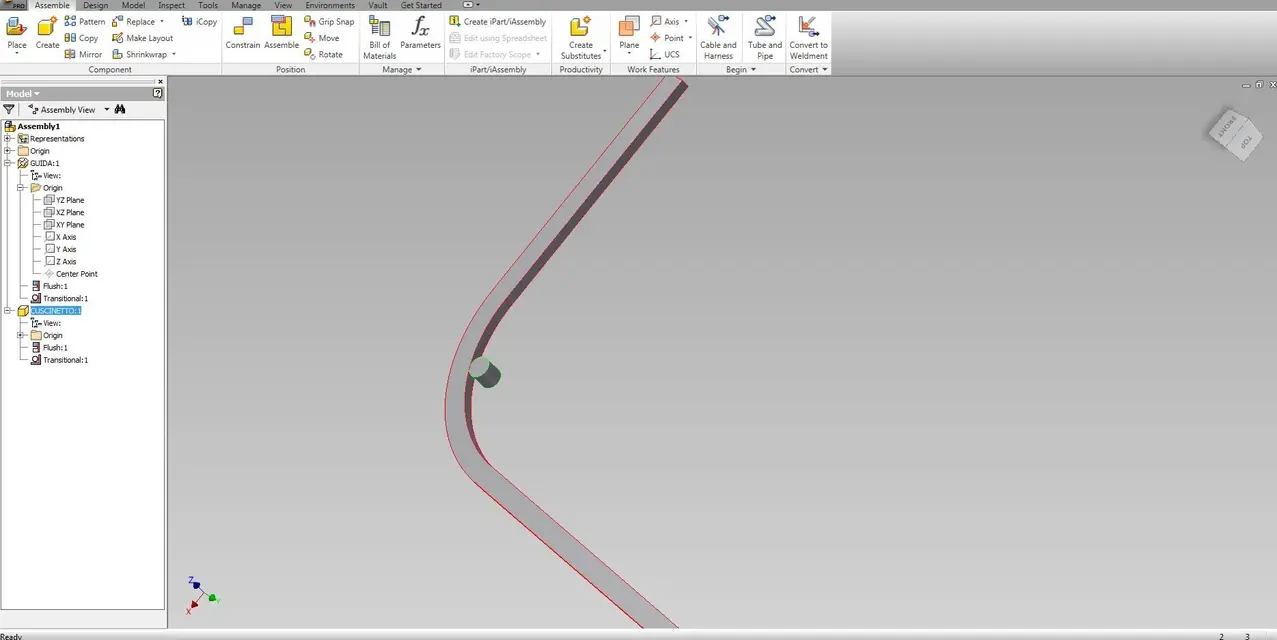Click the ViewCube in the viewport
The image size is (1277, 640).
[1234, 133]
